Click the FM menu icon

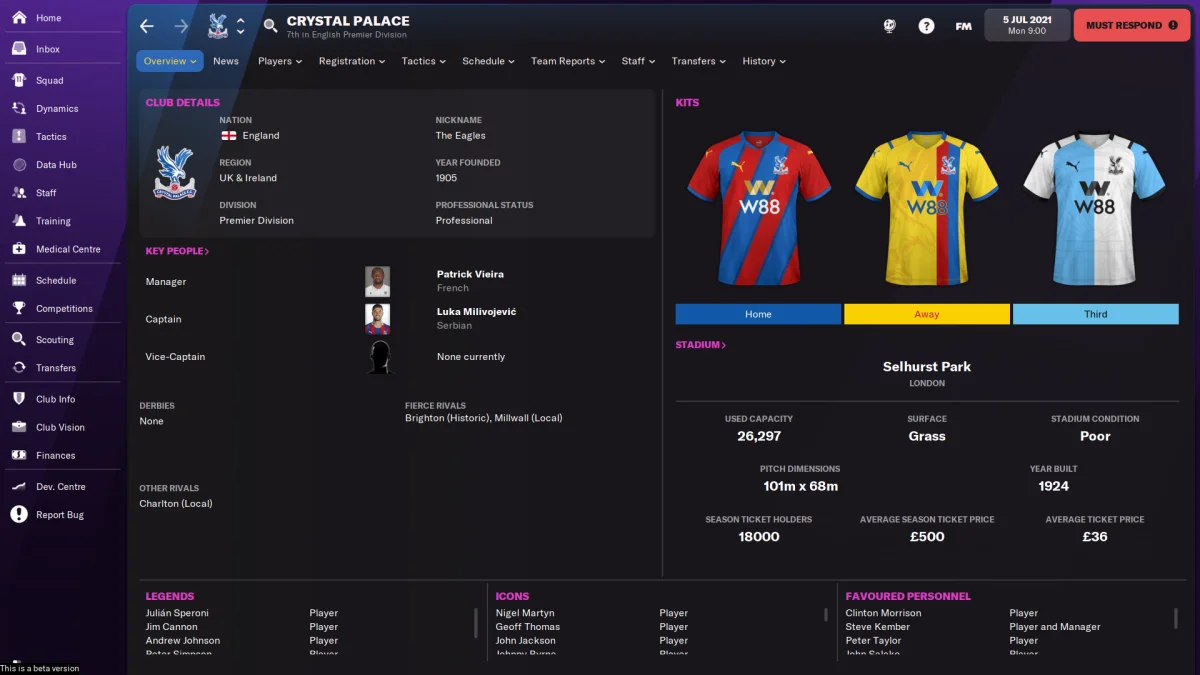(963, 26)
